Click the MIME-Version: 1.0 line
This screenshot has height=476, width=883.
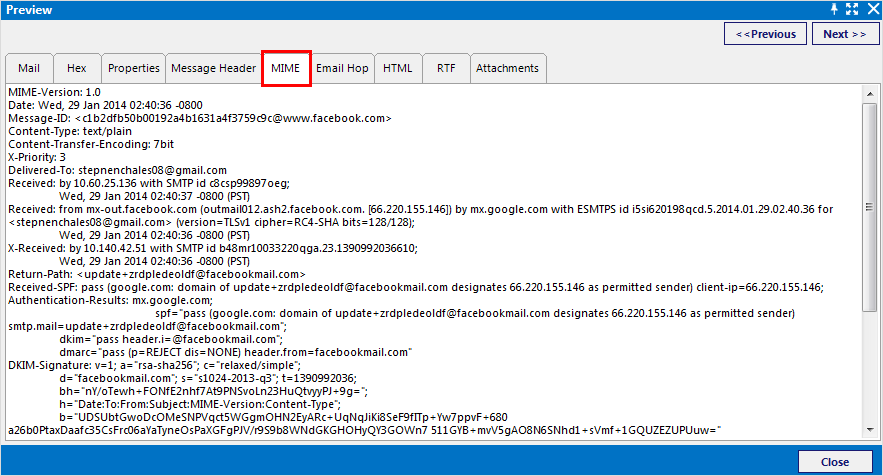tap(55, 92)
